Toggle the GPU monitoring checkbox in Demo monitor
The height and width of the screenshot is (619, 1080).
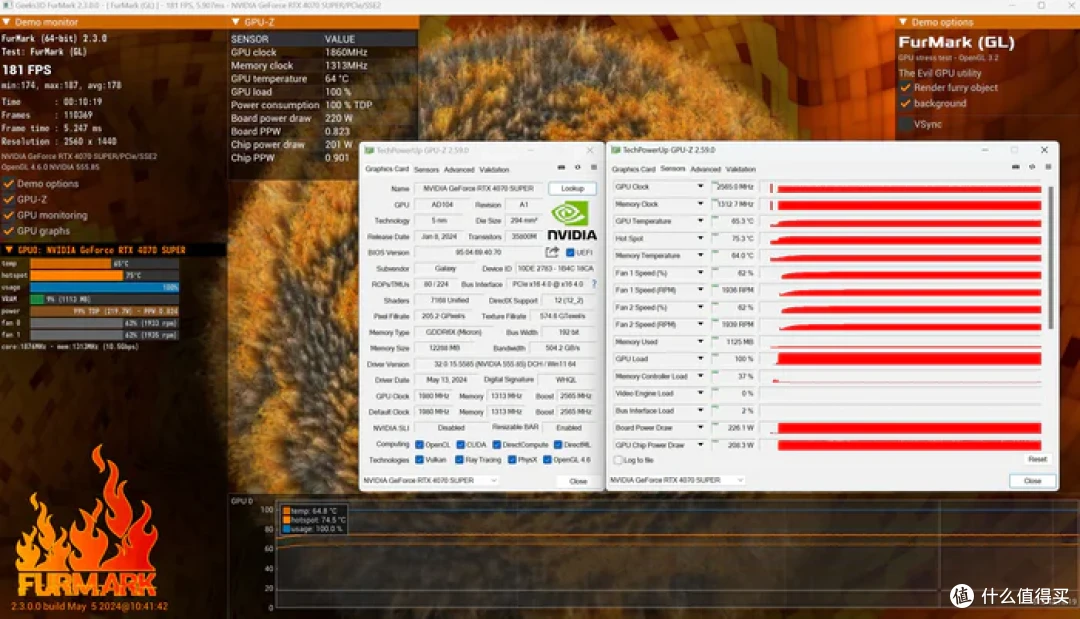9,216
